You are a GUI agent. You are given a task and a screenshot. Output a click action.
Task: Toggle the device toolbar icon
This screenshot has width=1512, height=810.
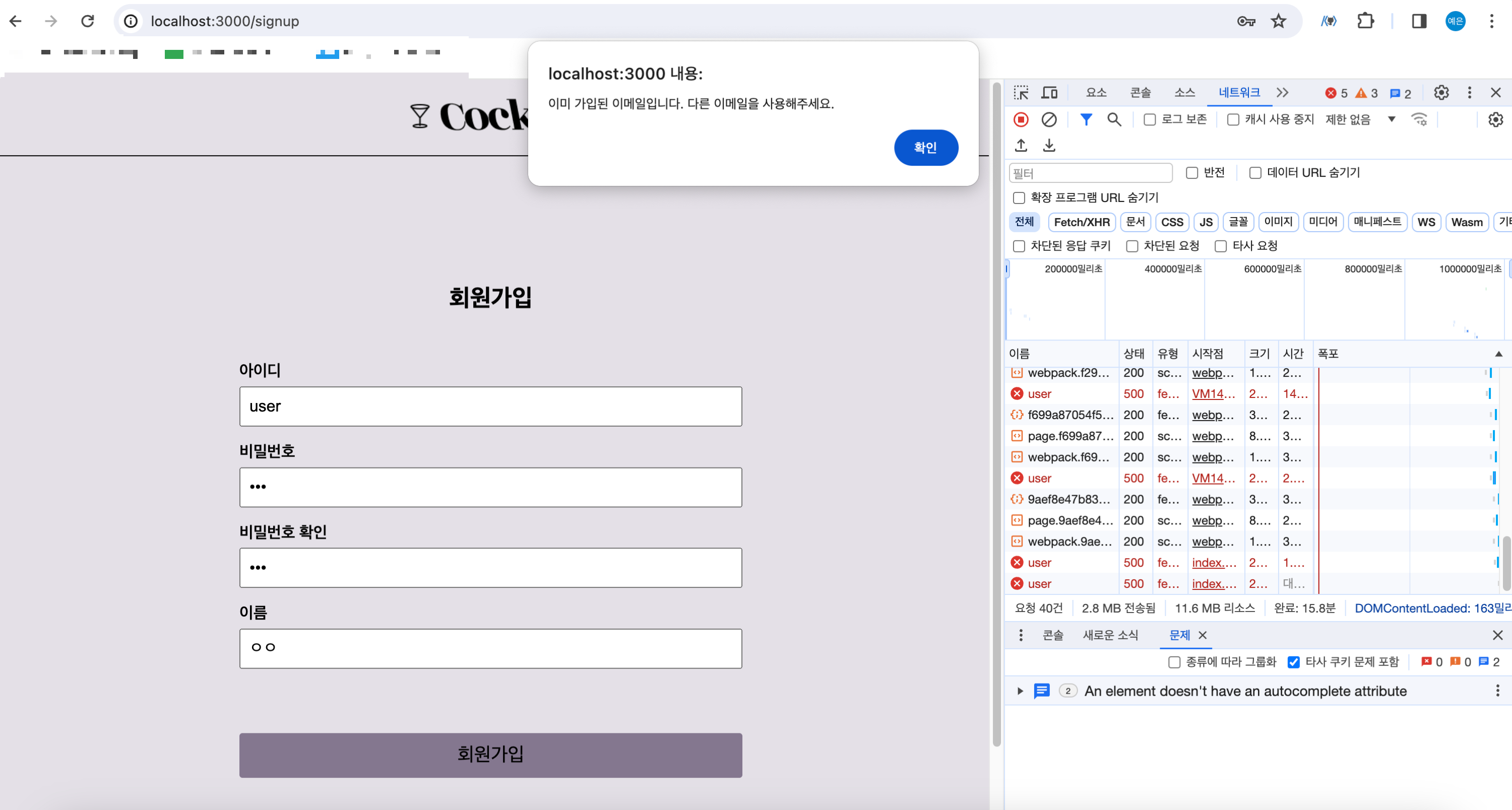1049,93
